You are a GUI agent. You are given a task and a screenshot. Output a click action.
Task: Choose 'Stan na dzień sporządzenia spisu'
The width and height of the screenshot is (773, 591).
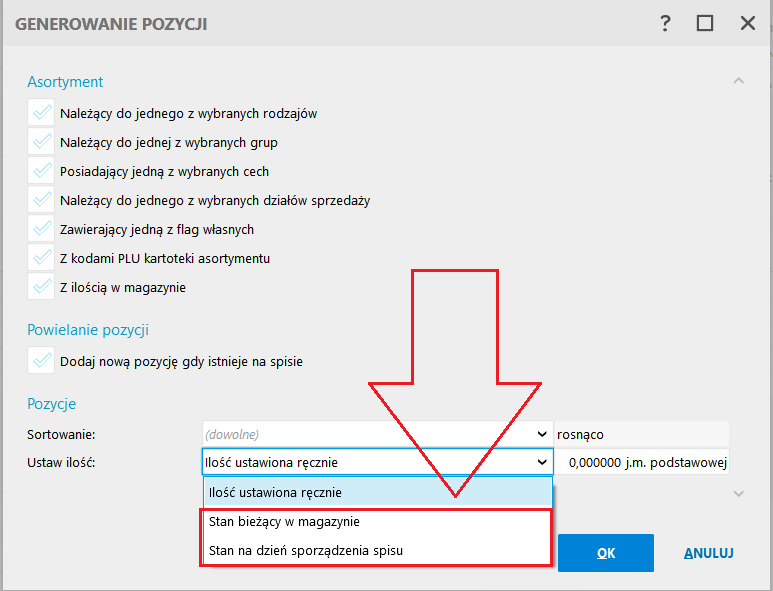click(377, 550)
